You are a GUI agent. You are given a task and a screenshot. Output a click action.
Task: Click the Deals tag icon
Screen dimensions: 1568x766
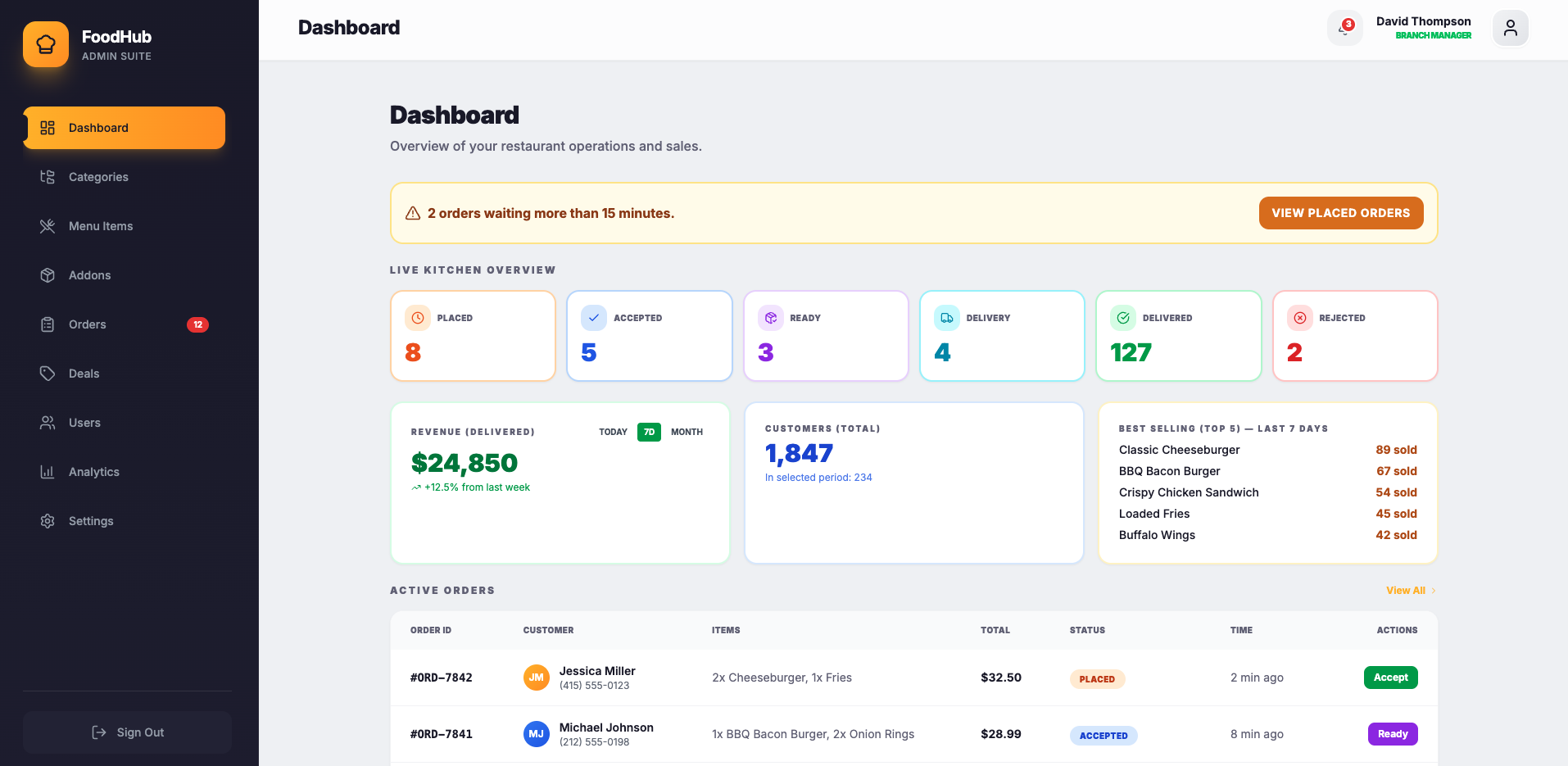tap(48, 374)
